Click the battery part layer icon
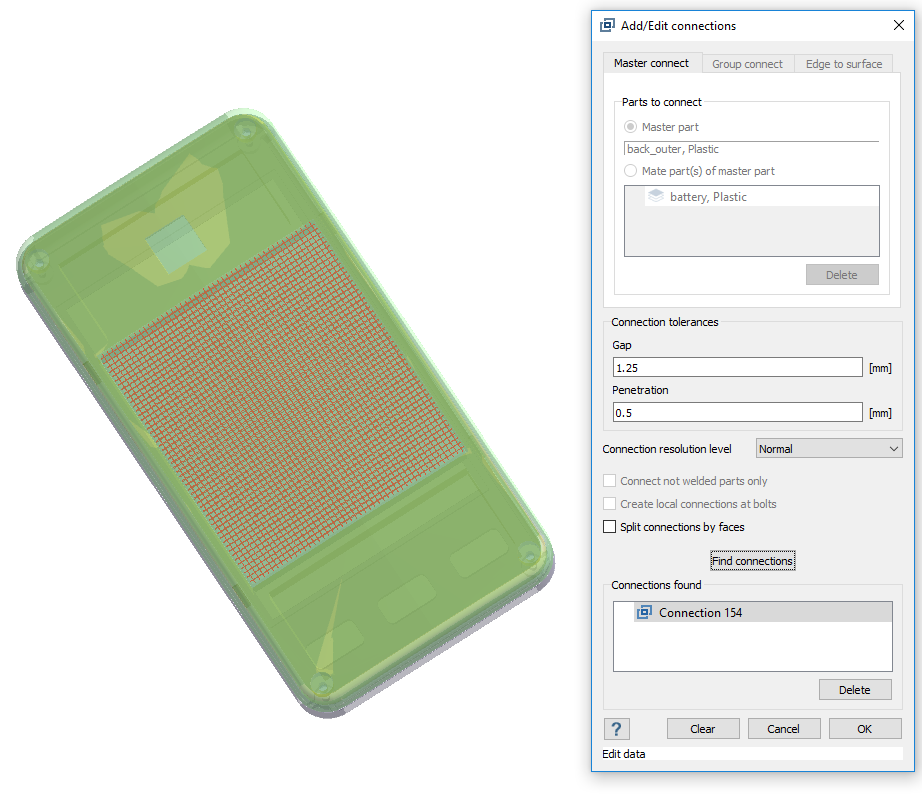 (x=655, y=197)
